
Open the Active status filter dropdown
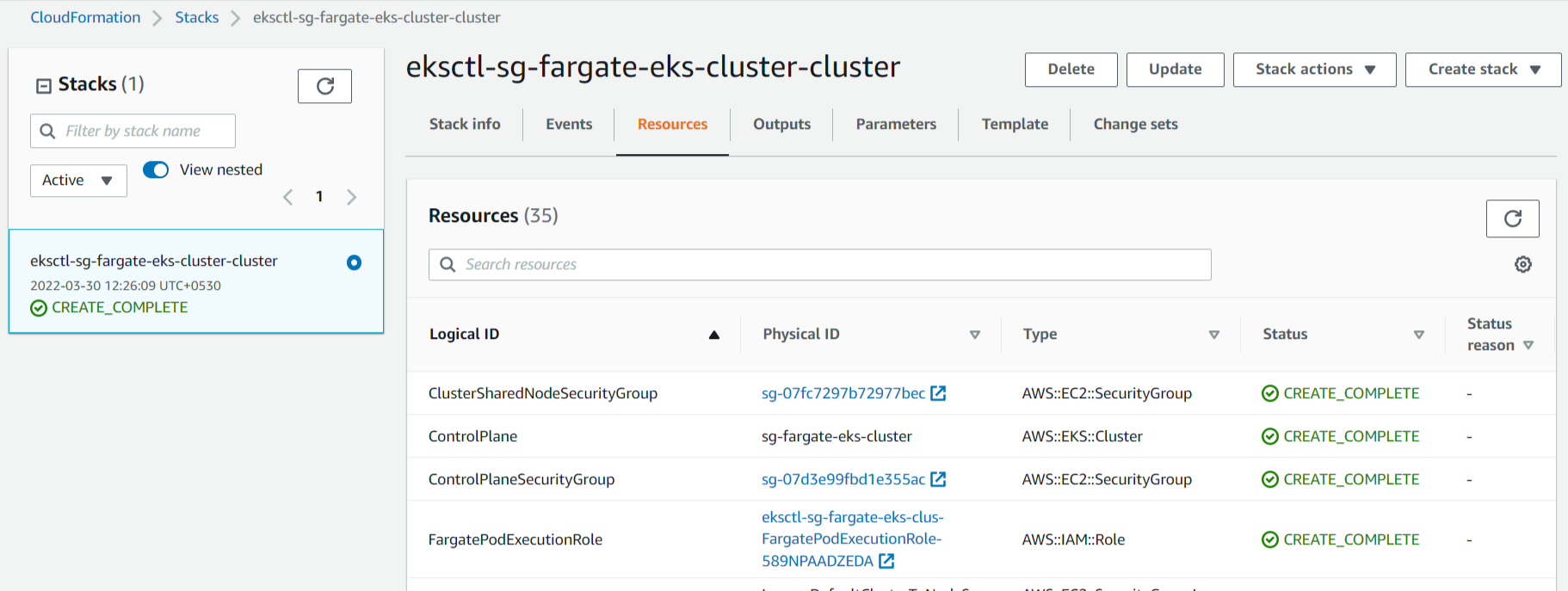[x=78, y=181]
